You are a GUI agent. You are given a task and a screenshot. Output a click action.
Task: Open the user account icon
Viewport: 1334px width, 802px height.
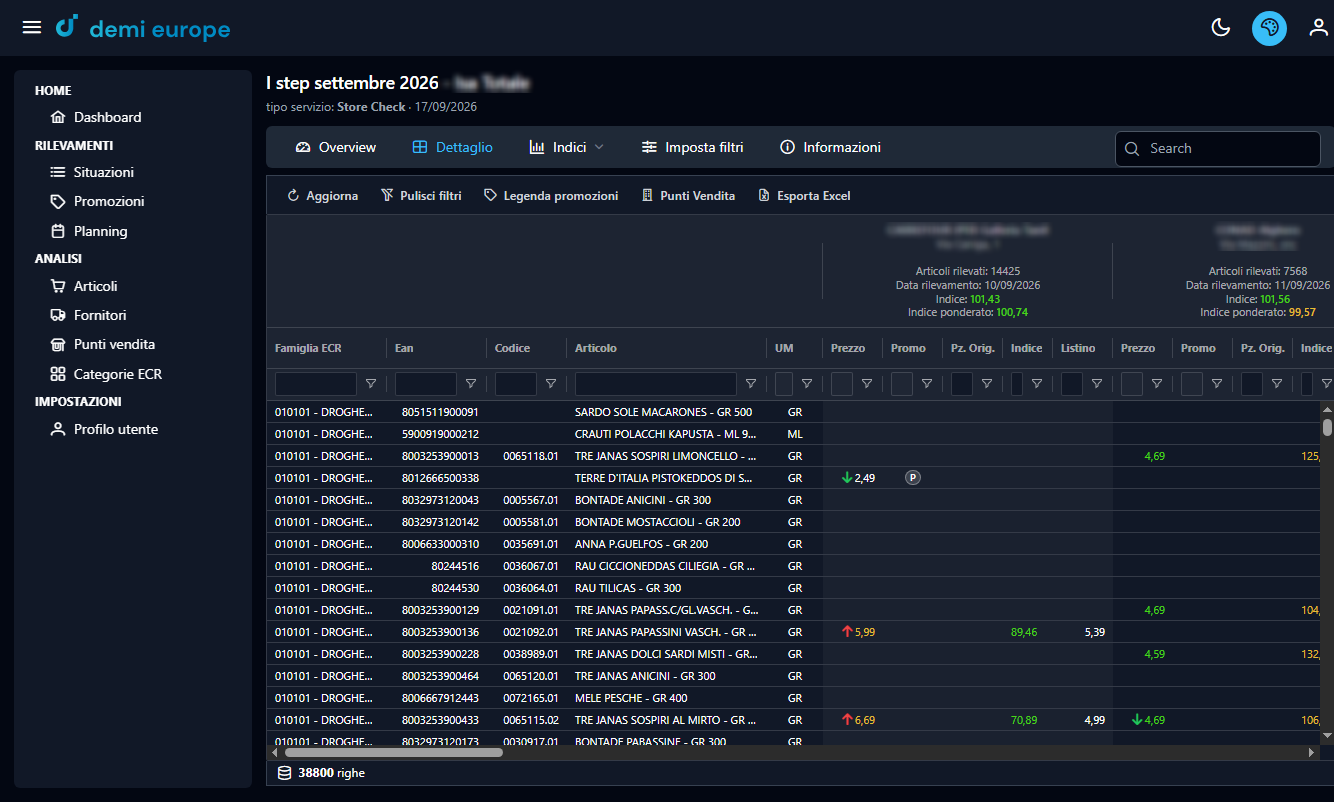1319,28
